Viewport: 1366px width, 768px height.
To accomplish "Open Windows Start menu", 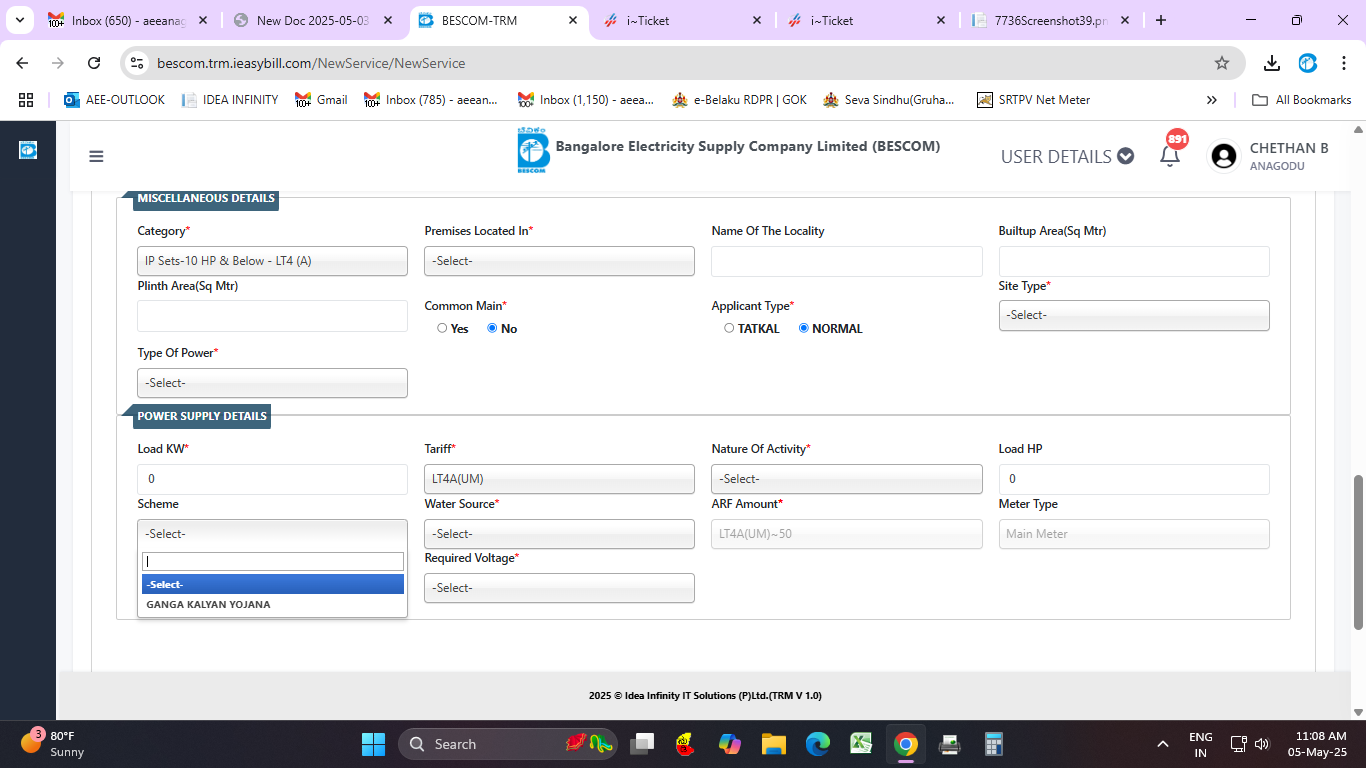I will 373,744.
